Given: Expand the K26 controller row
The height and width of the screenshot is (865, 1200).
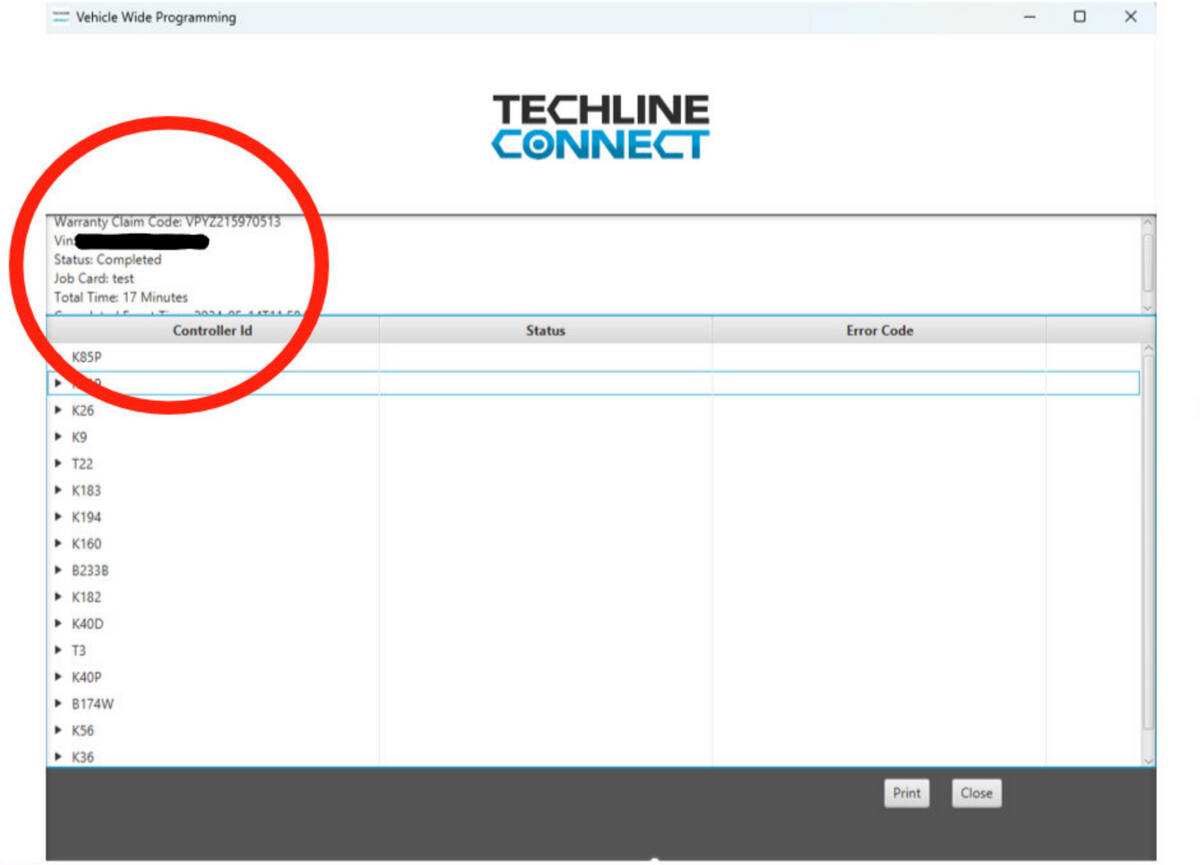Looking at the screenshot, I should [58, 410].
